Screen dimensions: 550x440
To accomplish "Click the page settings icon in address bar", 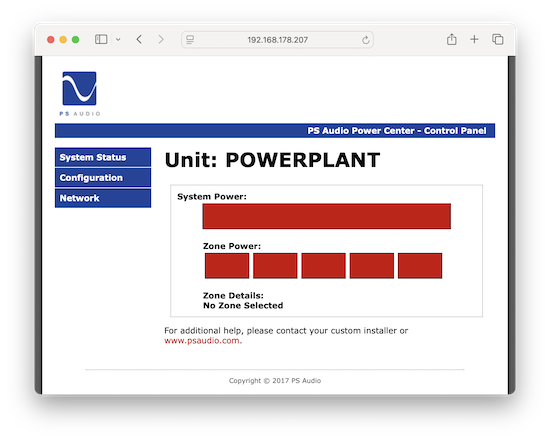I will [190, 40].
